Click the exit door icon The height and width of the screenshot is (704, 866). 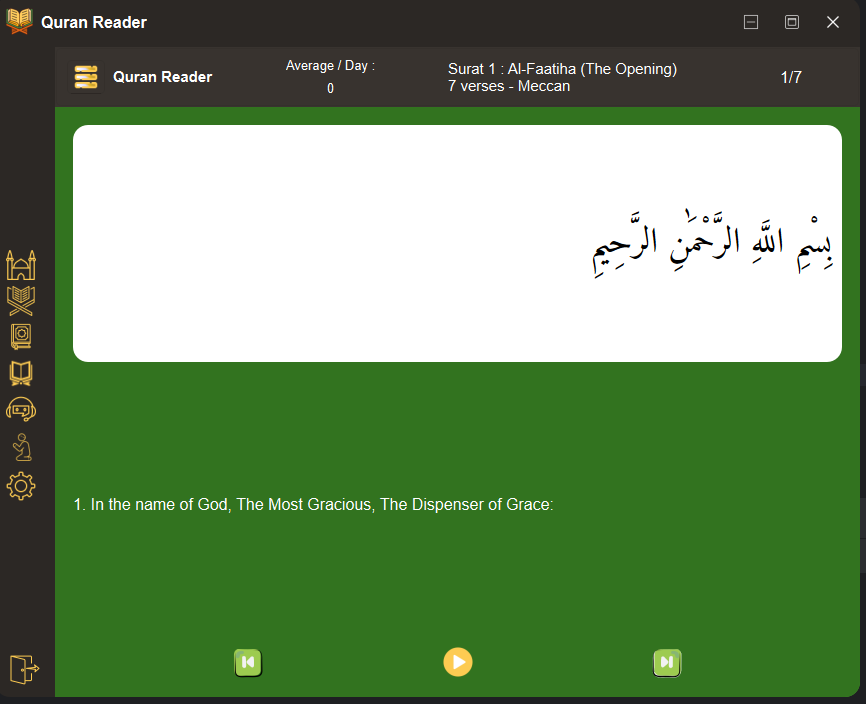(24, 669)
